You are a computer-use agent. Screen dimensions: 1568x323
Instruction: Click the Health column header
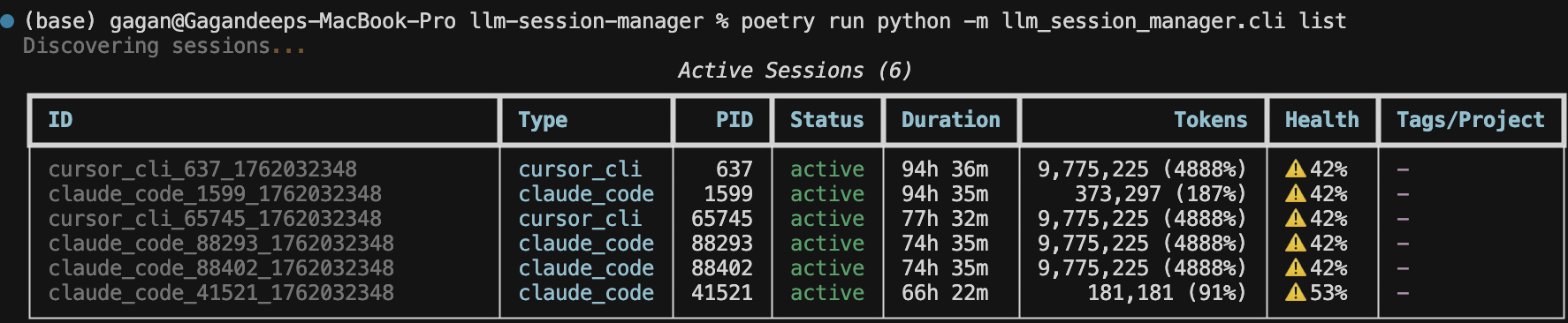coord(1322,120)
